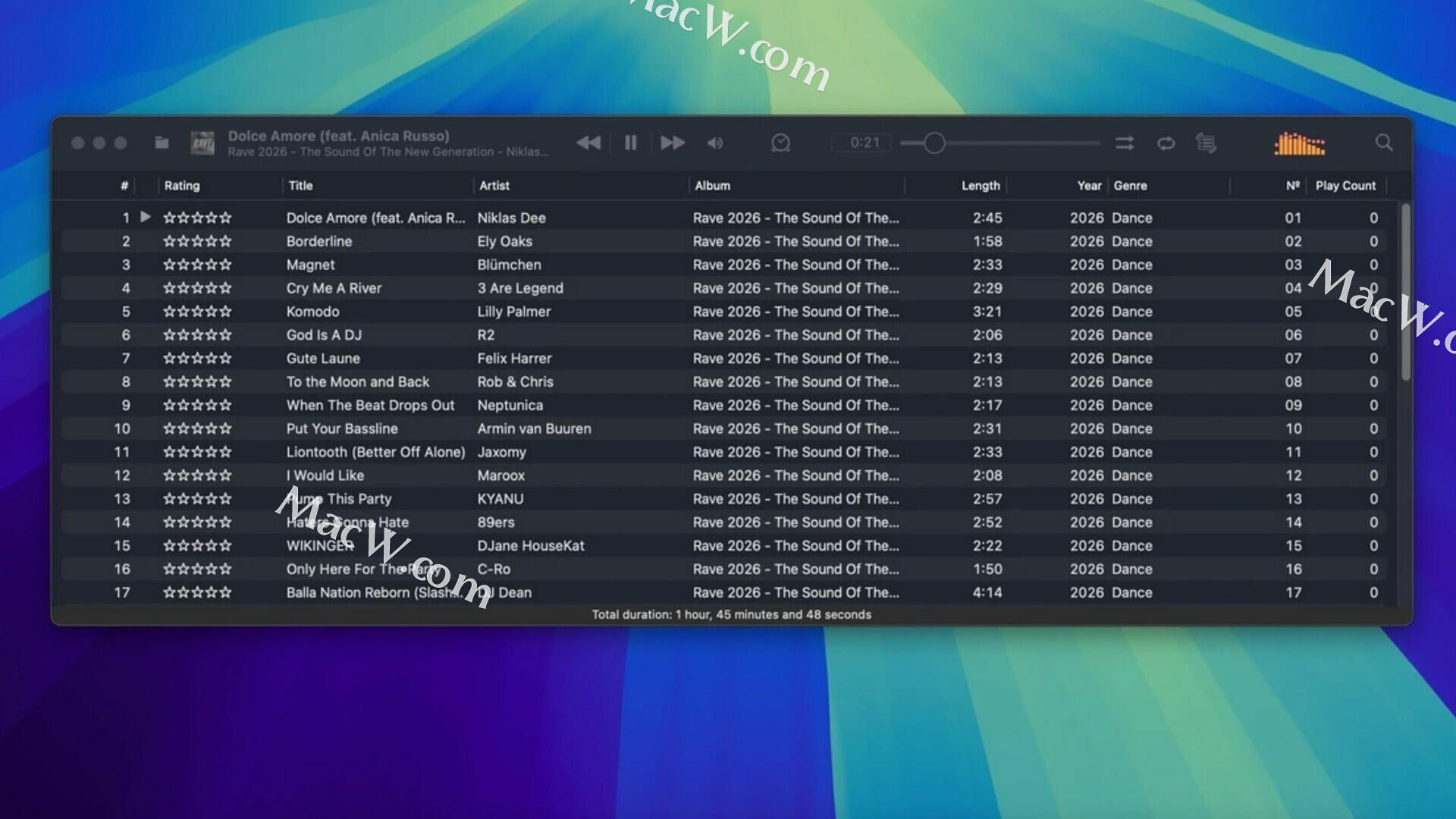The width and height of the screenshot is (1456, 819).
Task: Sort by the Title column header
Action: [x=300, y=186]
